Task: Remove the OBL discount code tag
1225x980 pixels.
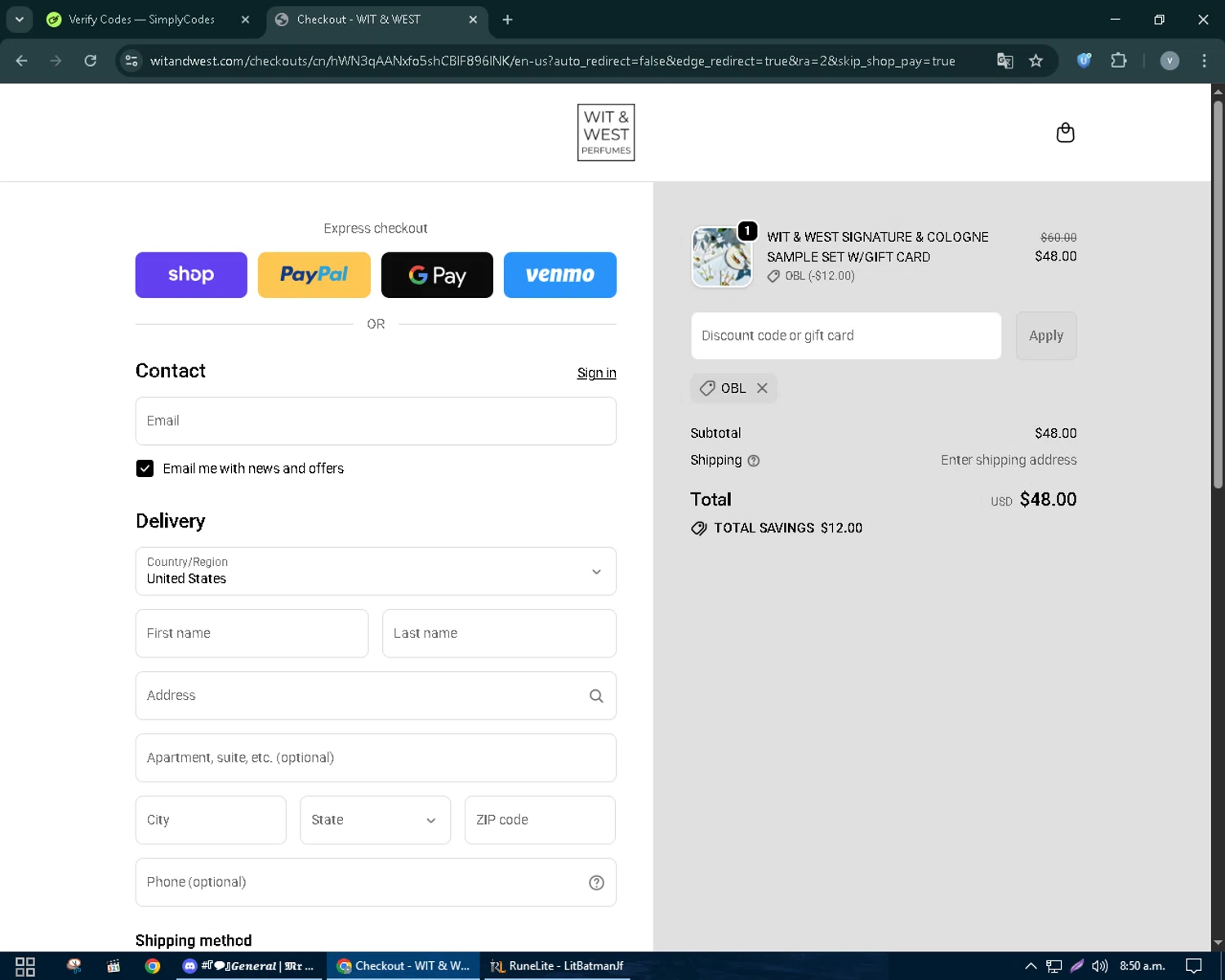Action: click(762, 388)
